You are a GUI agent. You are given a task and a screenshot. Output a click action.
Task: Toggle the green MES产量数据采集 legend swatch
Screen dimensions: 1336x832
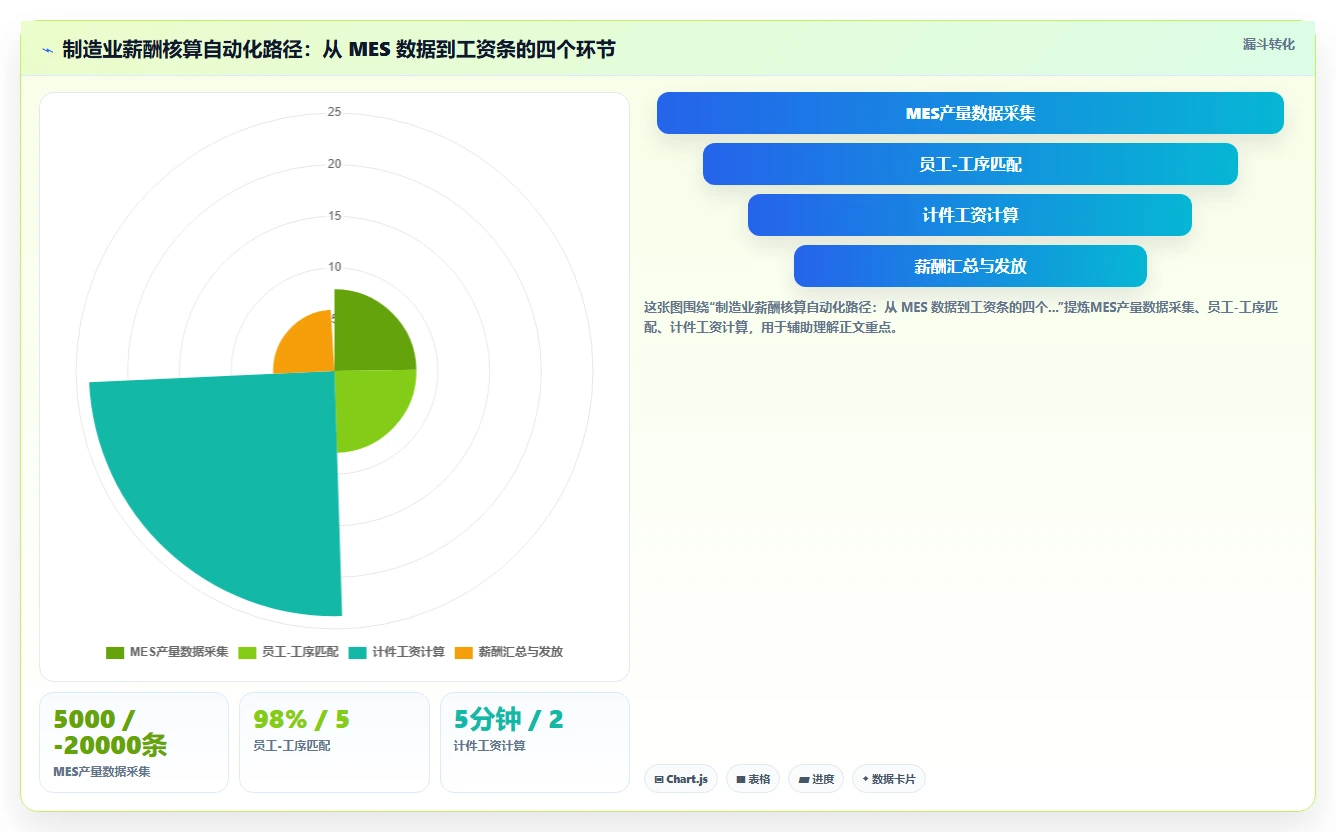point(115,652)
